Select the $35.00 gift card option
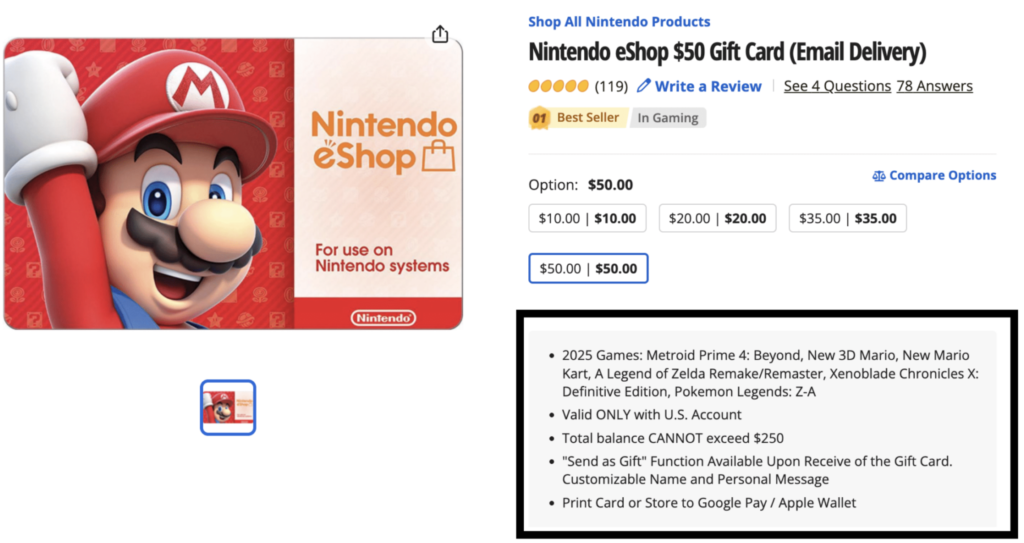 [x=848, y=218]
